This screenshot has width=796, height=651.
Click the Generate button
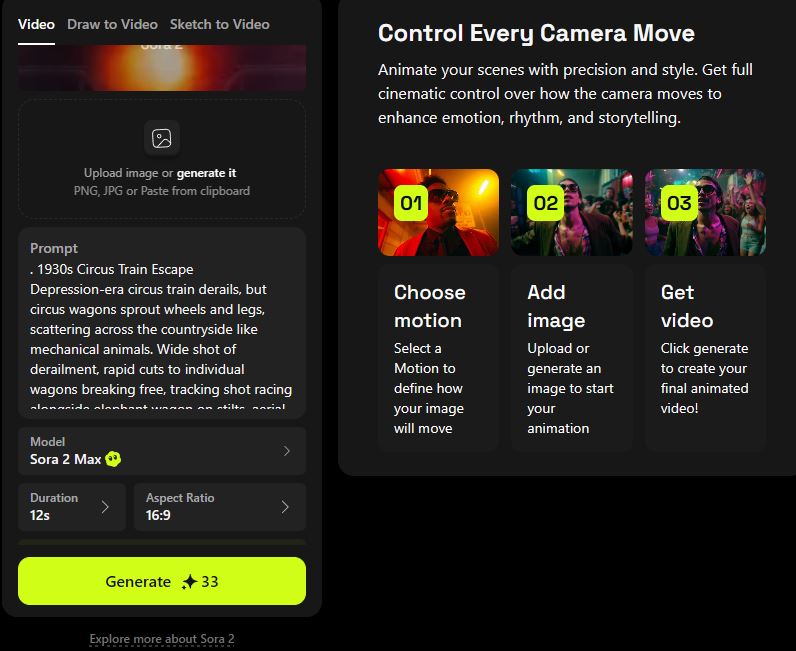click(161, 581)
